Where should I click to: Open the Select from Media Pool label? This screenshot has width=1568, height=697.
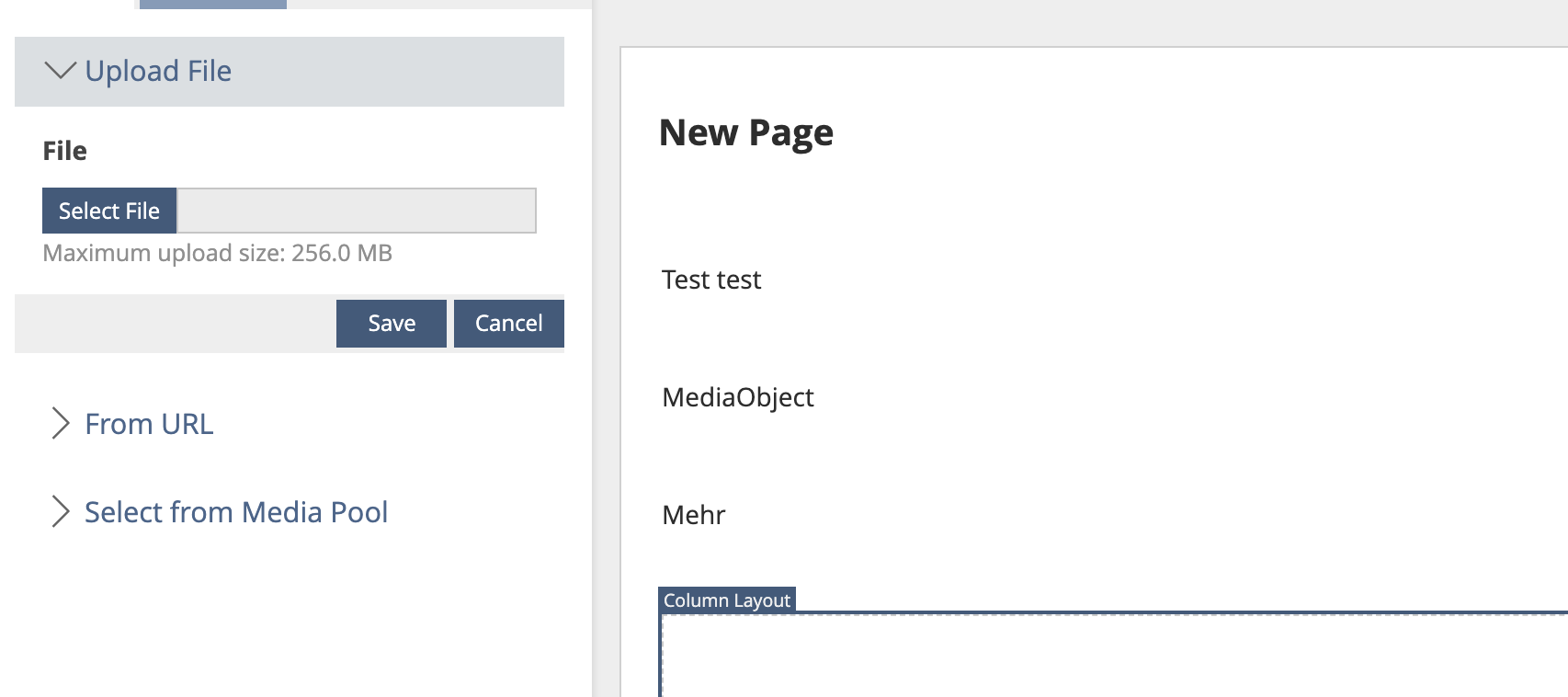pos(236,512)
